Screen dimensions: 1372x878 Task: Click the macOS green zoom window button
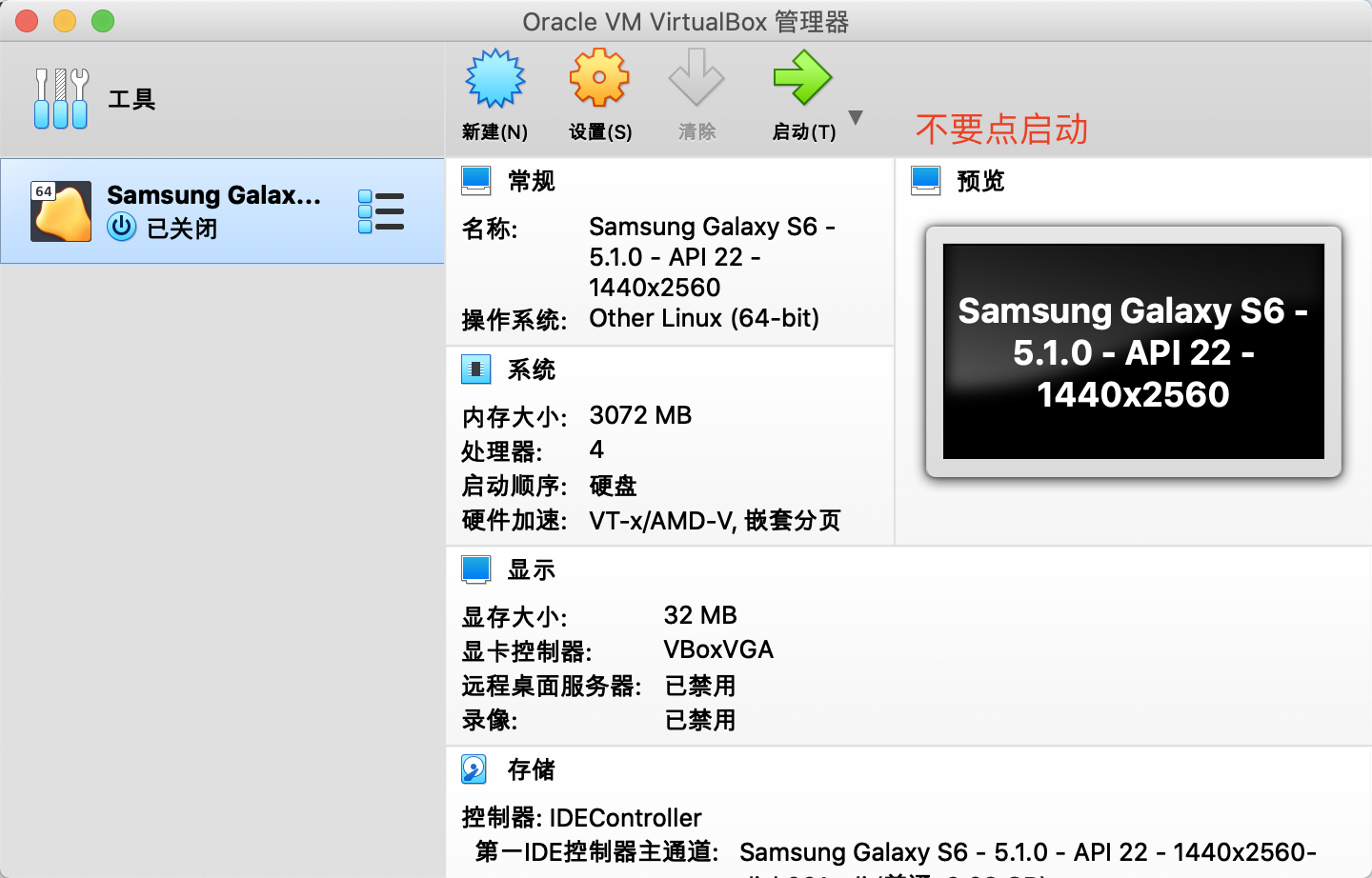click(x=103, y=21)
